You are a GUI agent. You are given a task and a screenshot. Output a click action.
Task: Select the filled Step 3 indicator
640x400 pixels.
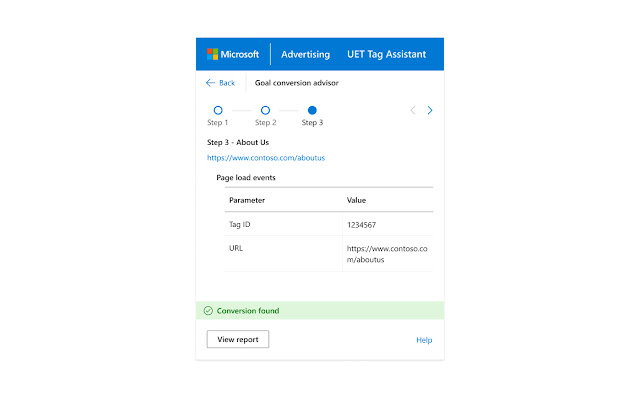(312, 110)
